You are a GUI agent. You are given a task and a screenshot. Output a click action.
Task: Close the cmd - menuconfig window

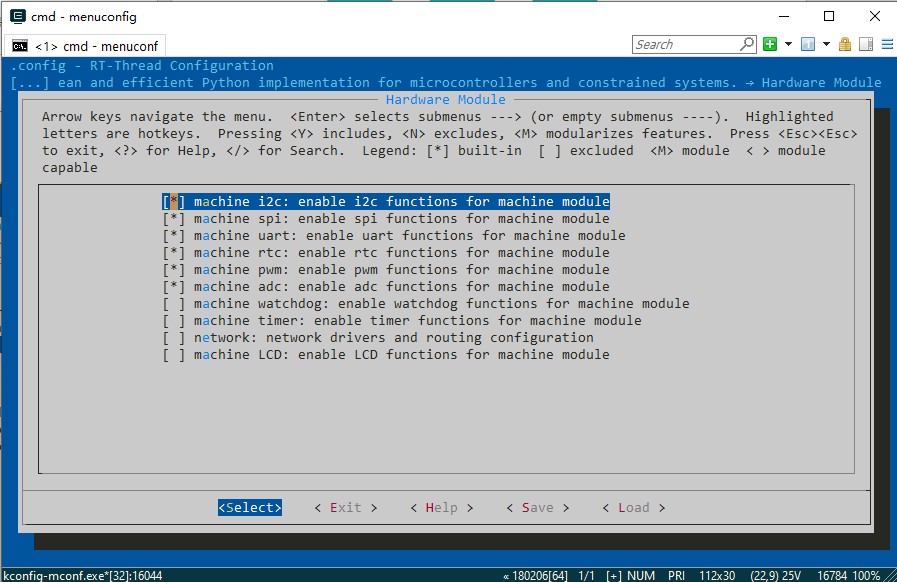point(875,16)
